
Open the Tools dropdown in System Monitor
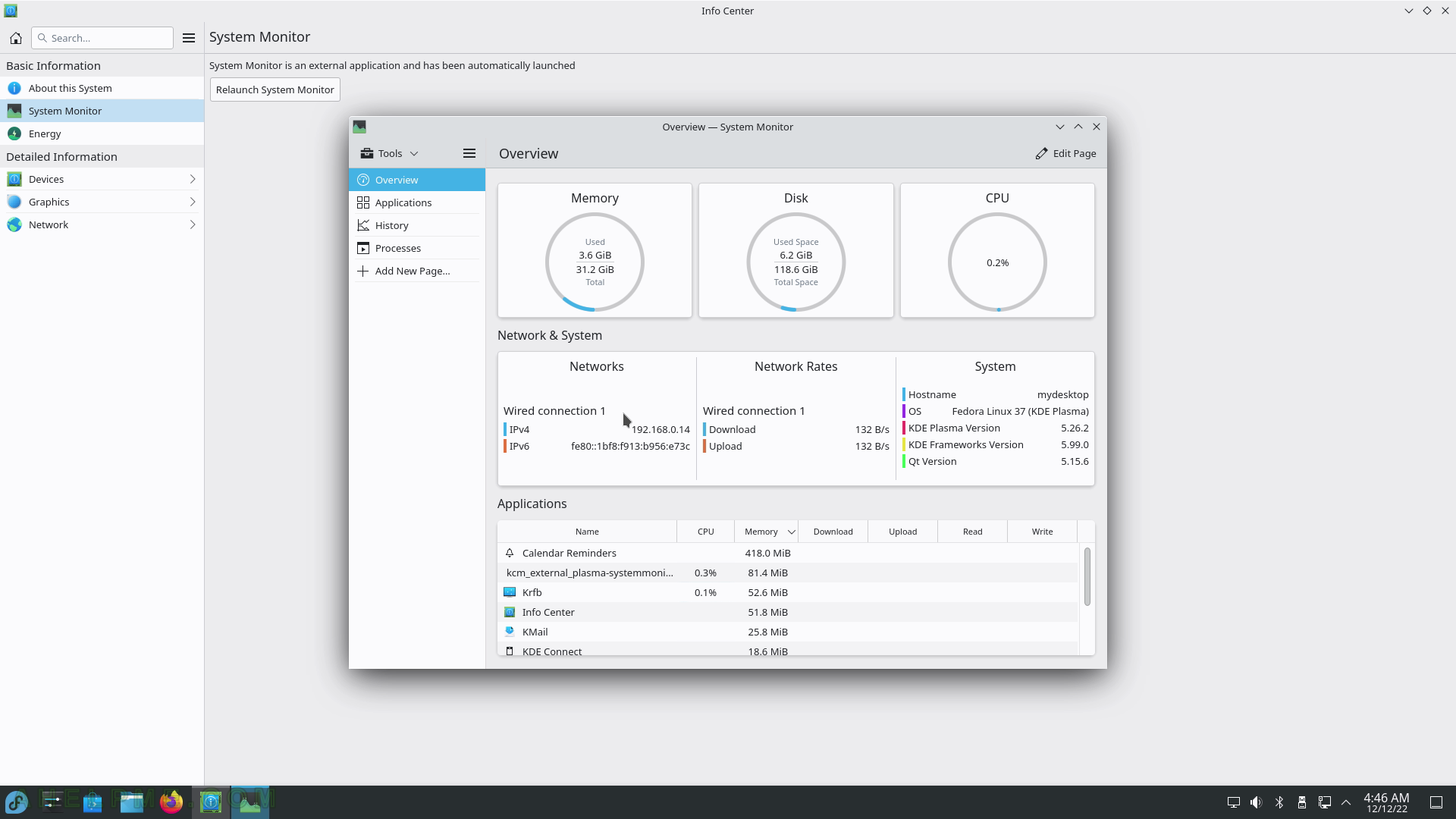[x=390, y=153]
